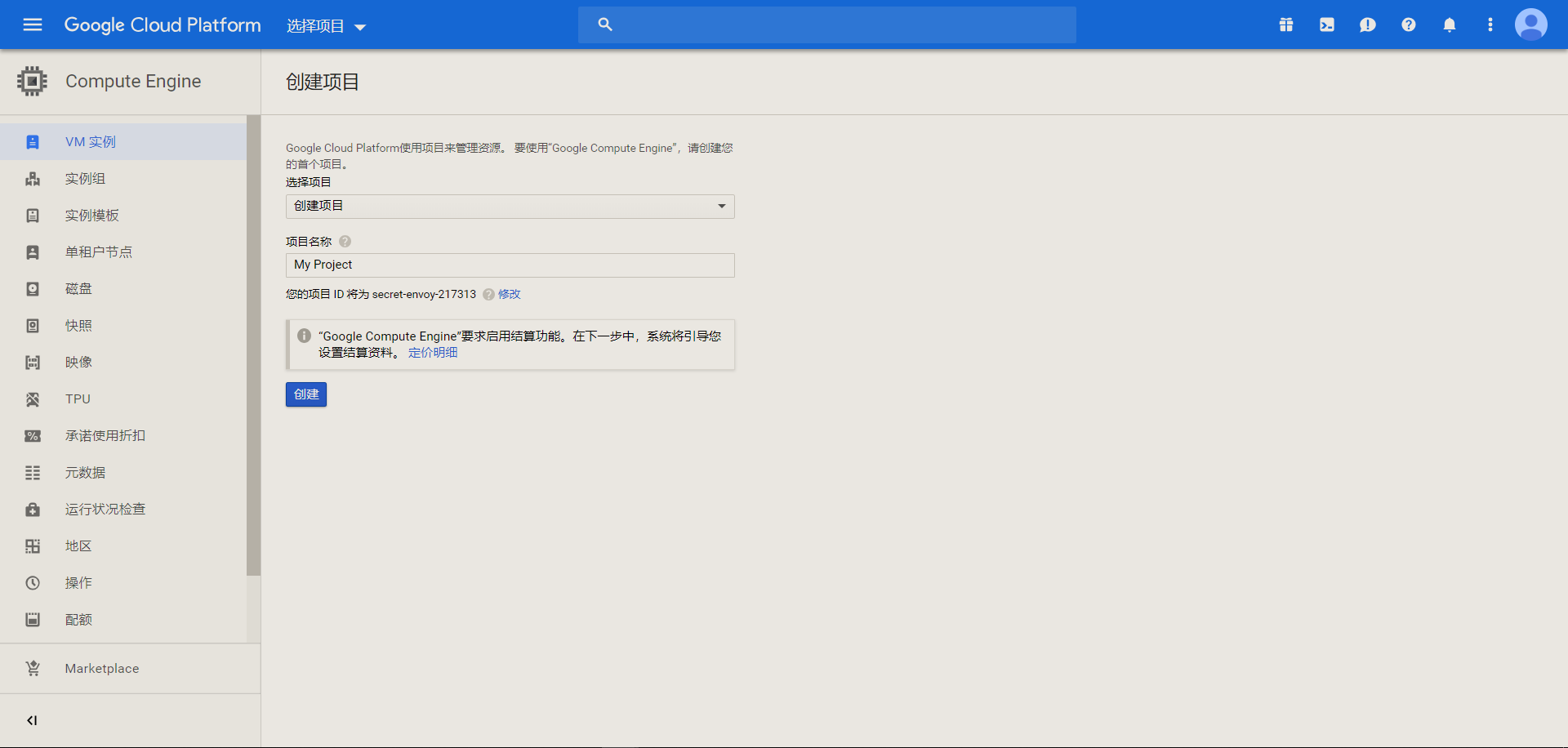Image resolution: width=1568 pixels, height=748 pixels.
Task: Click the 实例组 sidebar icon
Action: click(33, 179)
